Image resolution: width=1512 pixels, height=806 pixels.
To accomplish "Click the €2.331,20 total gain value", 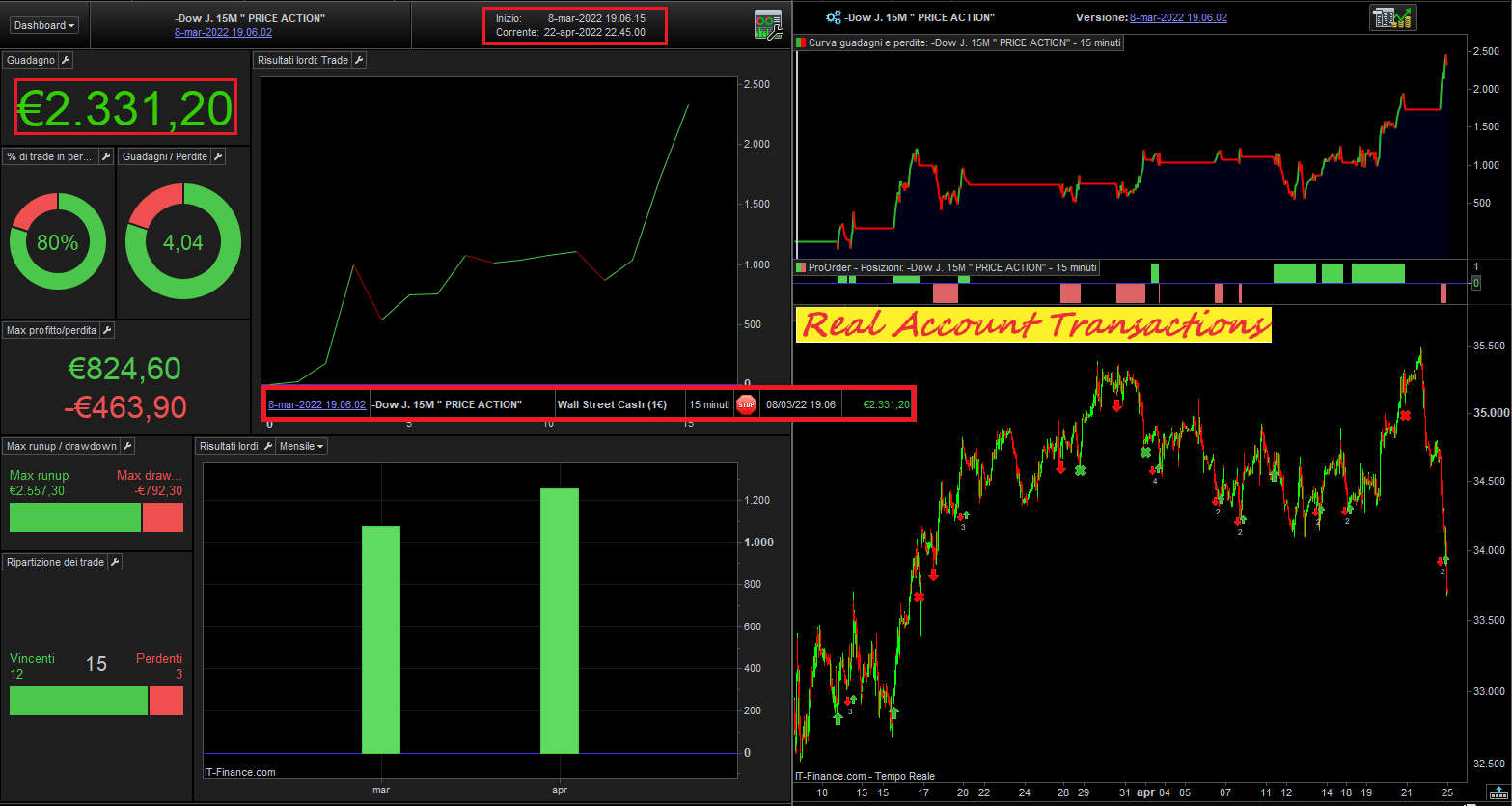I will click(125, 108).
